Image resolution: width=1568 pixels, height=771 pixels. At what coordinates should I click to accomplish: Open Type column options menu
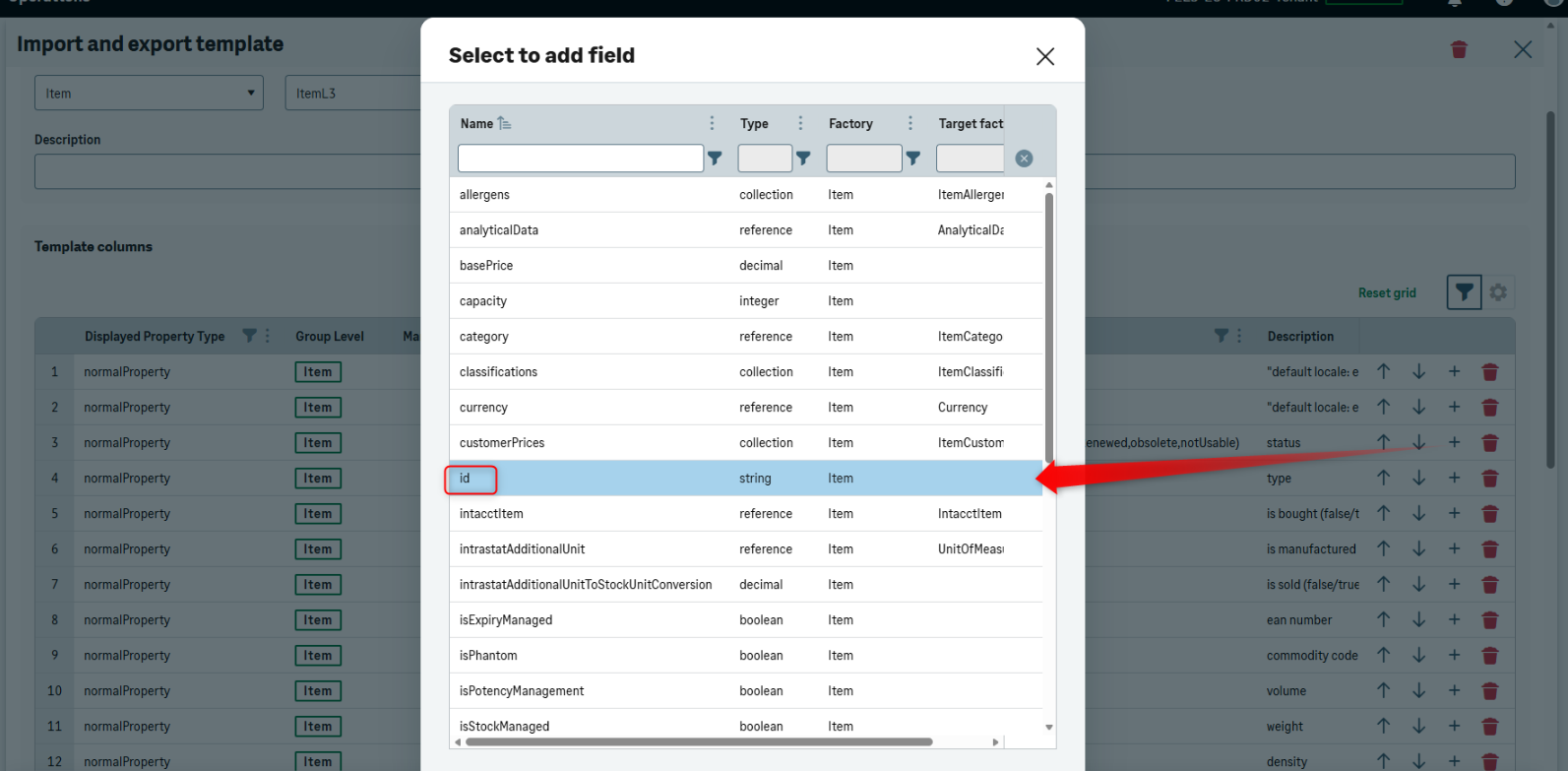click(x=800, y=123)
